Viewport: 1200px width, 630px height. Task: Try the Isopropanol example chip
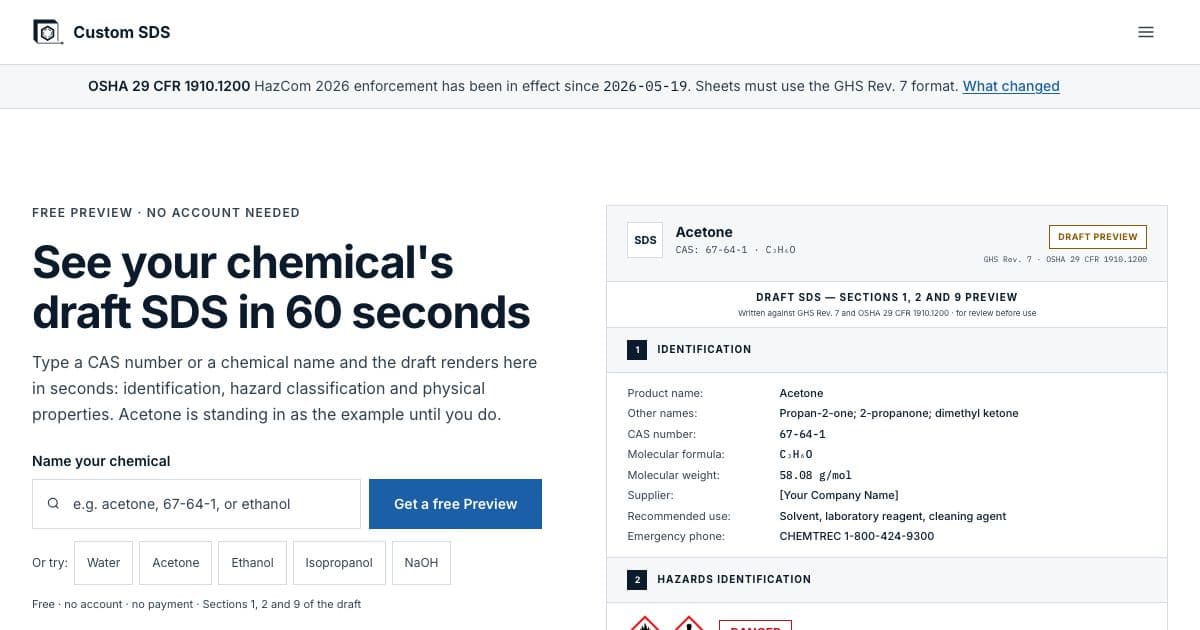[x=339, y=563]
